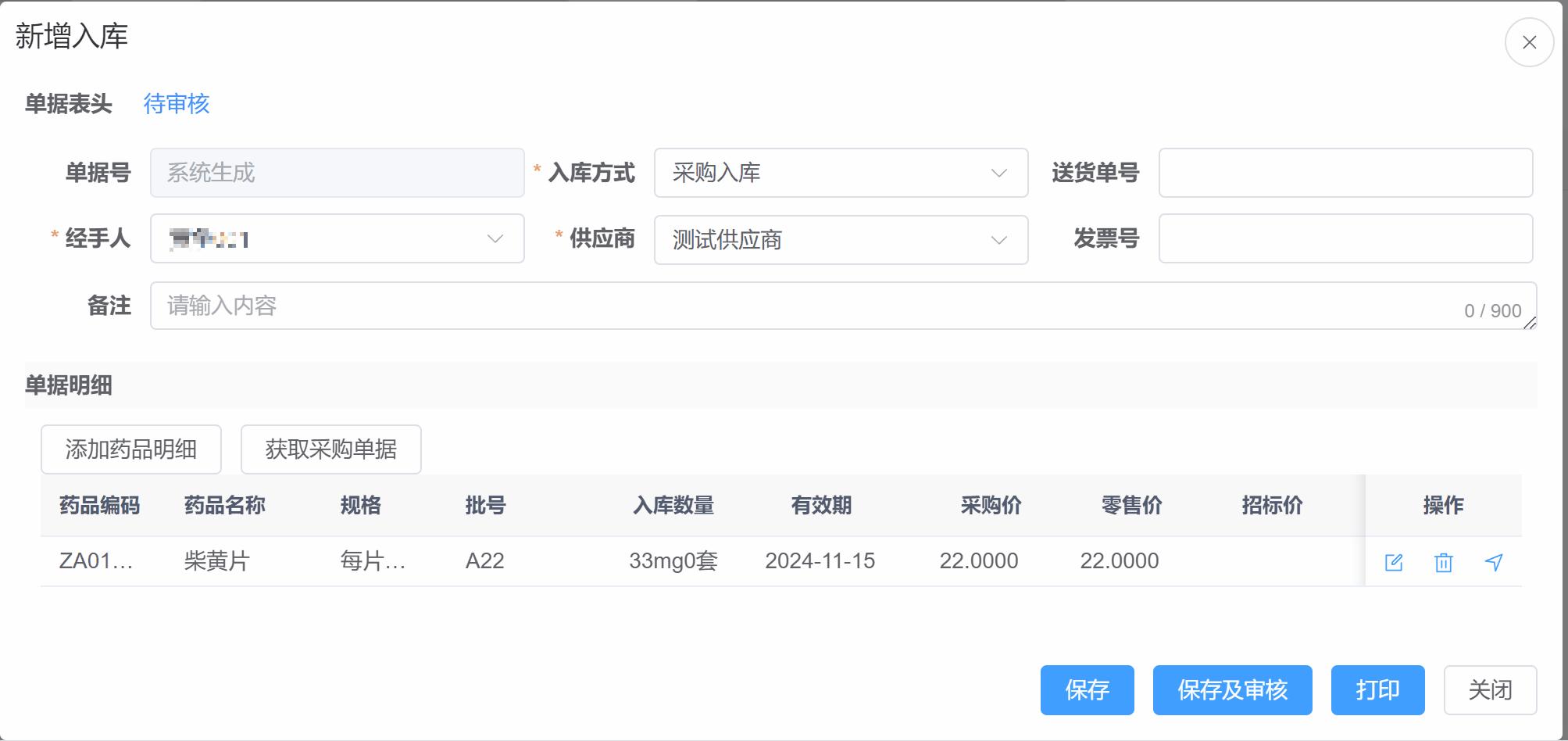Viewport: 1568px width, 741px height.
Task: Delete the 柴黄片 medicine row
Action: pos(1443,562)
